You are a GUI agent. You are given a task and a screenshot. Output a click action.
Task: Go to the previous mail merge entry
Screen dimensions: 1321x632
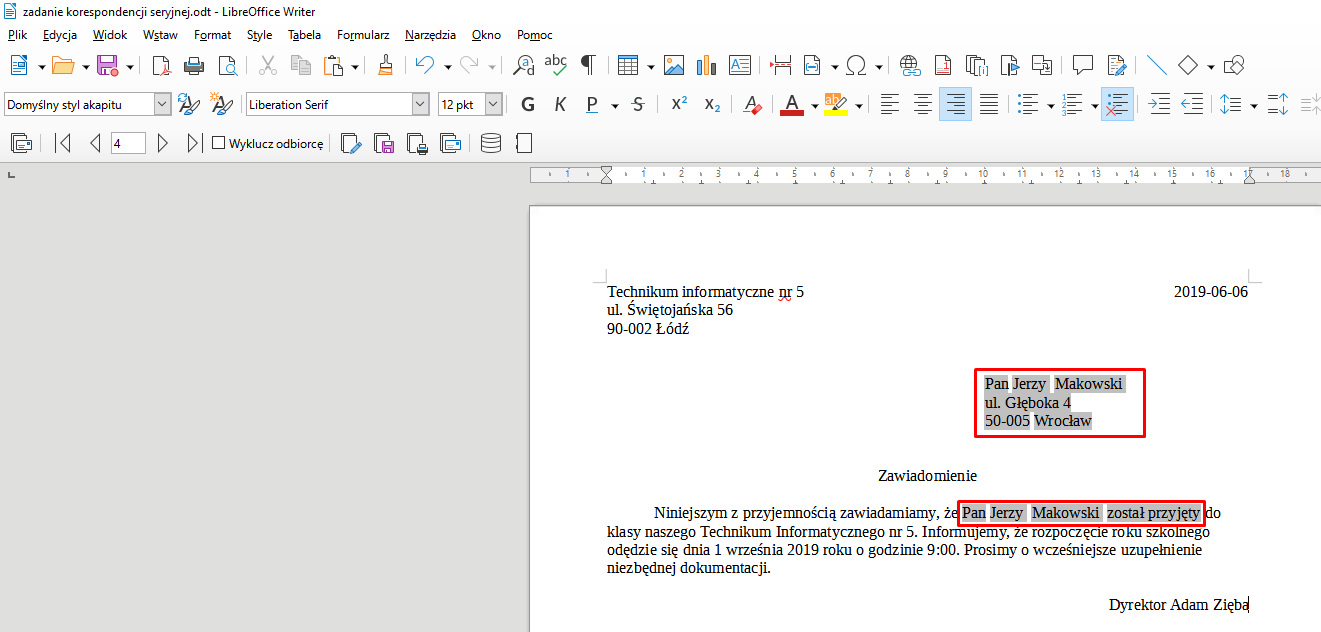click(x=95, y=144)
